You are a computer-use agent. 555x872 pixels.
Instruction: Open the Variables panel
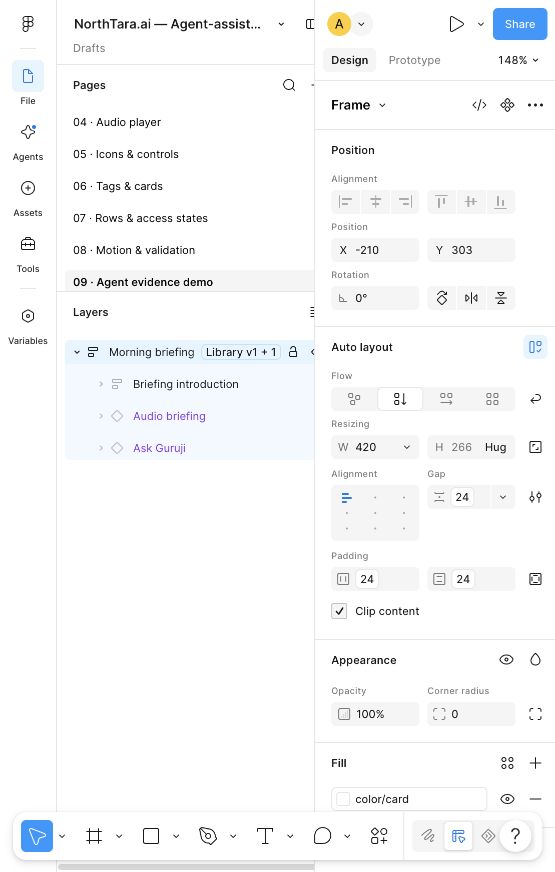pyautogui.click(x=28, y=327)
